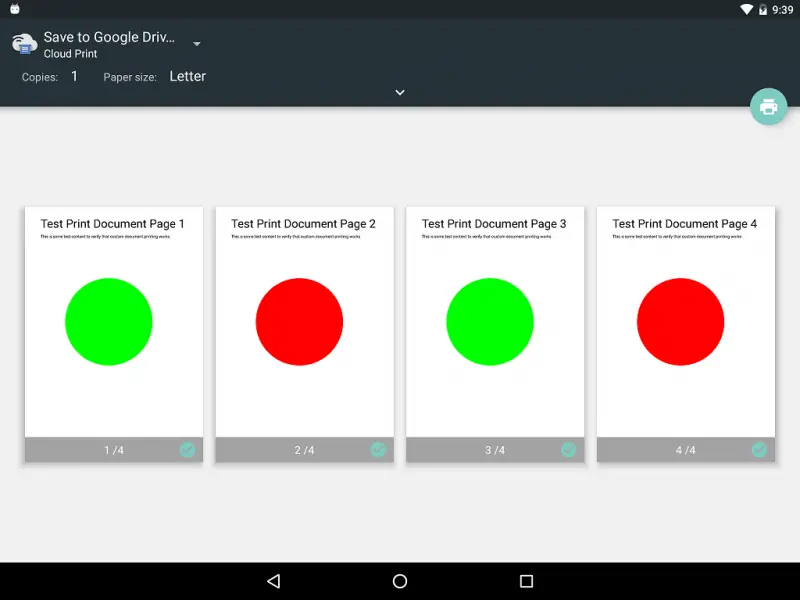Click the 2/4 page number label

pyautogui.click(x=304, y=450)
